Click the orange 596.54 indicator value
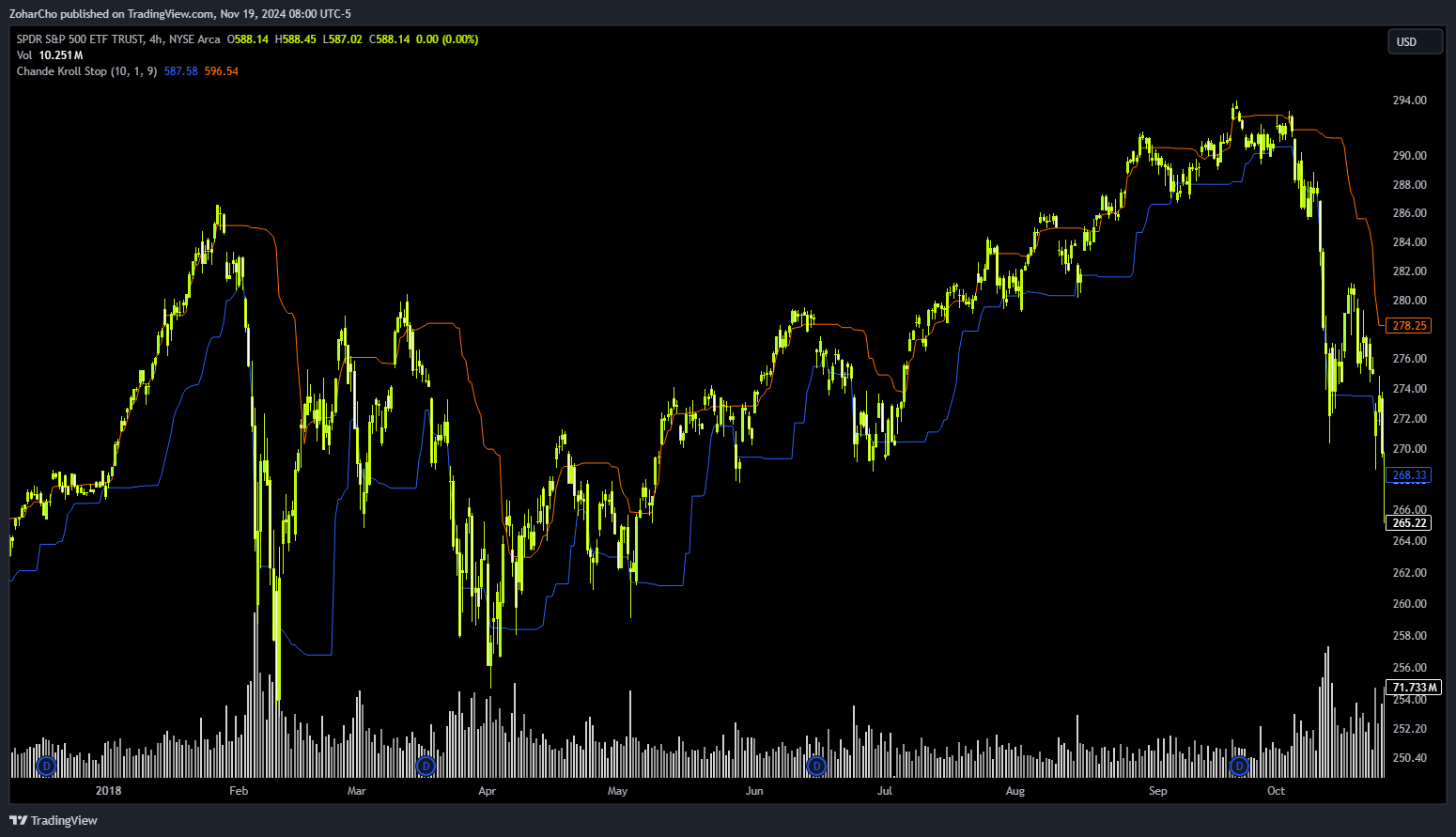Screen dimensions: 1456x837 (x=222, y=71)
